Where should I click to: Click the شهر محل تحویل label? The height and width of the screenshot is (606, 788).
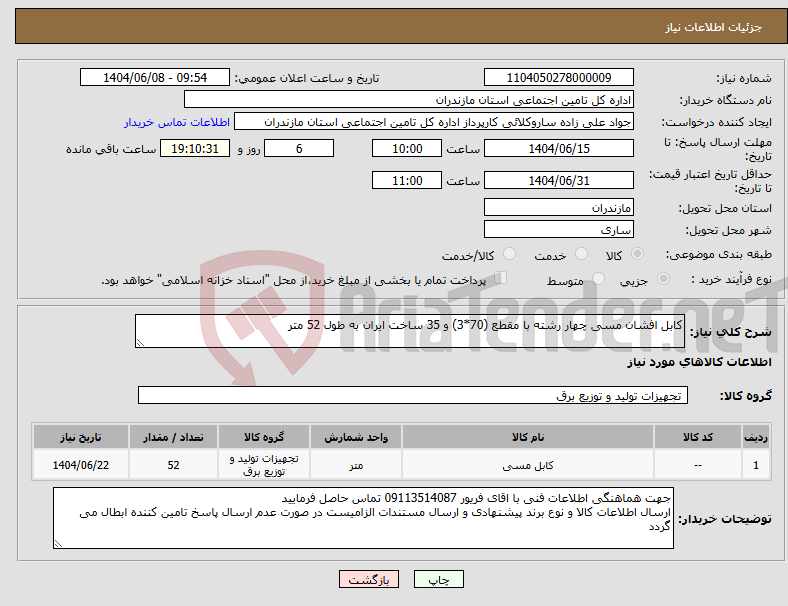click(729, 230)
